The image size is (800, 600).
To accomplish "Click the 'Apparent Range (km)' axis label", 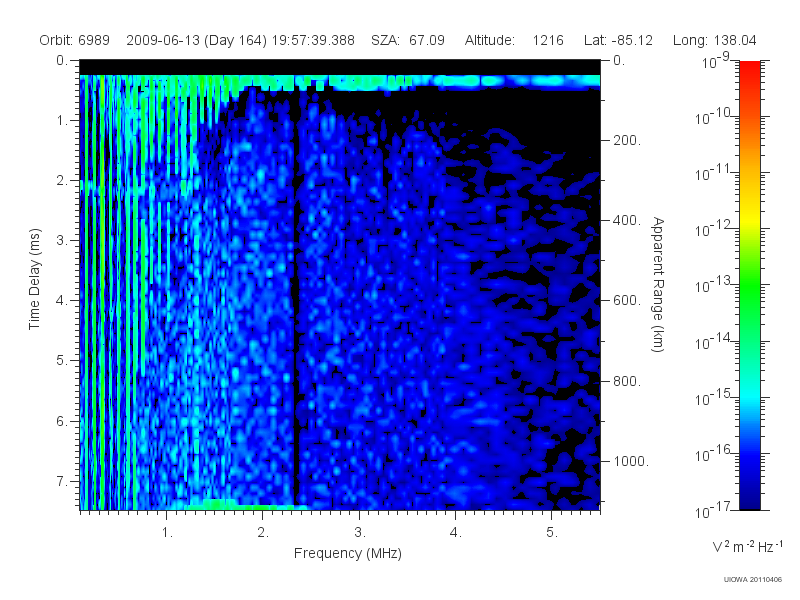I will (x=658, y=284).
